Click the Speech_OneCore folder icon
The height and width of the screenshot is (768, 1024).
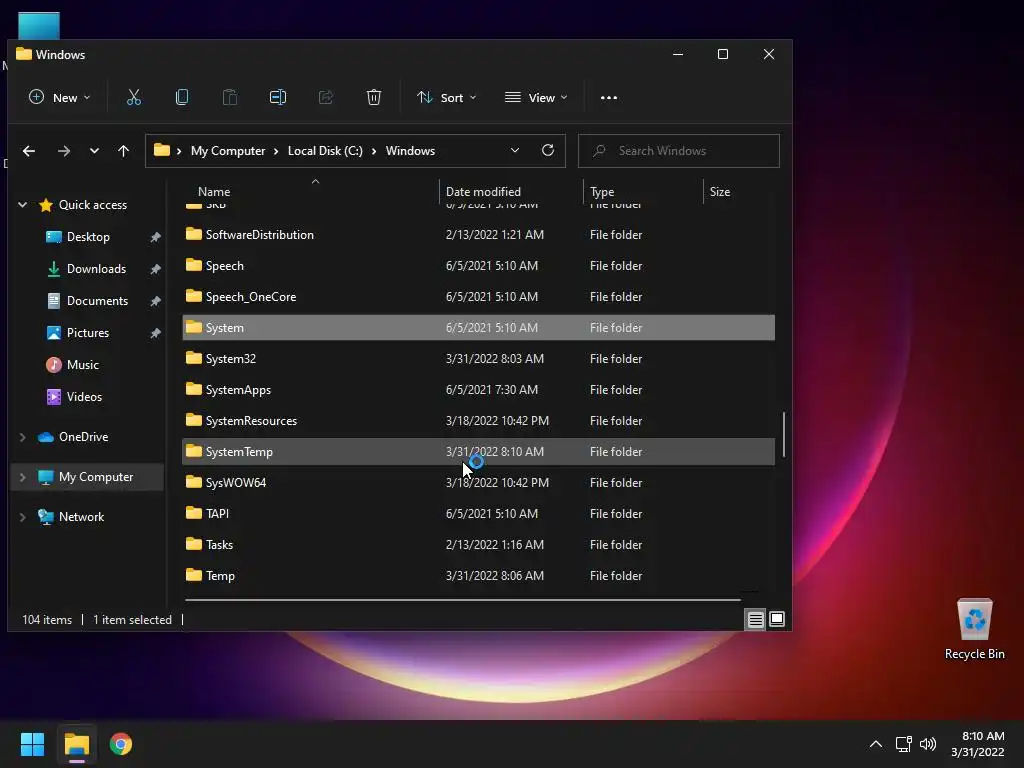point(193,296)
